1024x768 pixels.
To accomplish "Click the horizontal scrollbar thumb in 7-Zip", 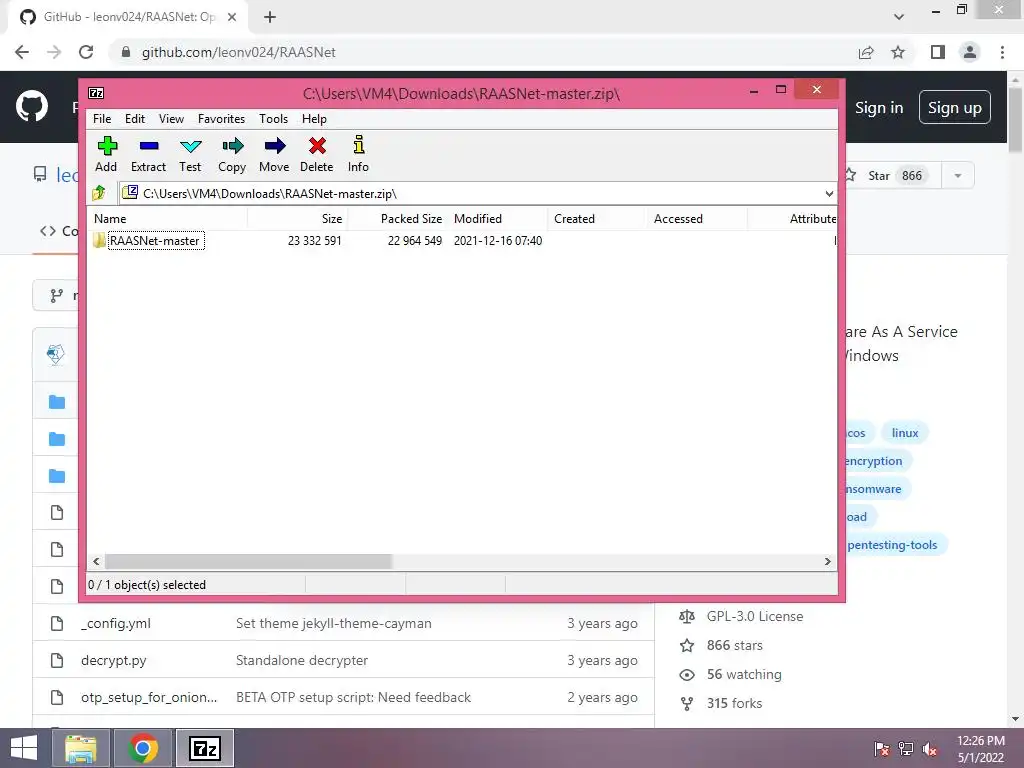I will coord(248,562).
